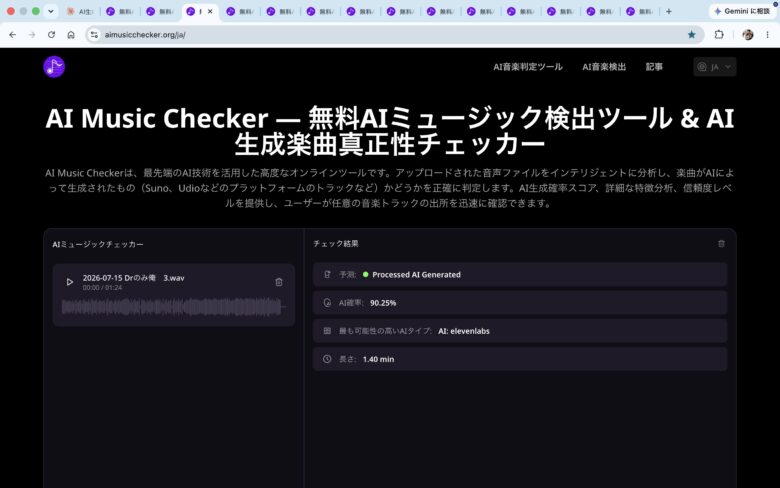Click the AIミュージックチェッカー panel heading

point(98,244)
